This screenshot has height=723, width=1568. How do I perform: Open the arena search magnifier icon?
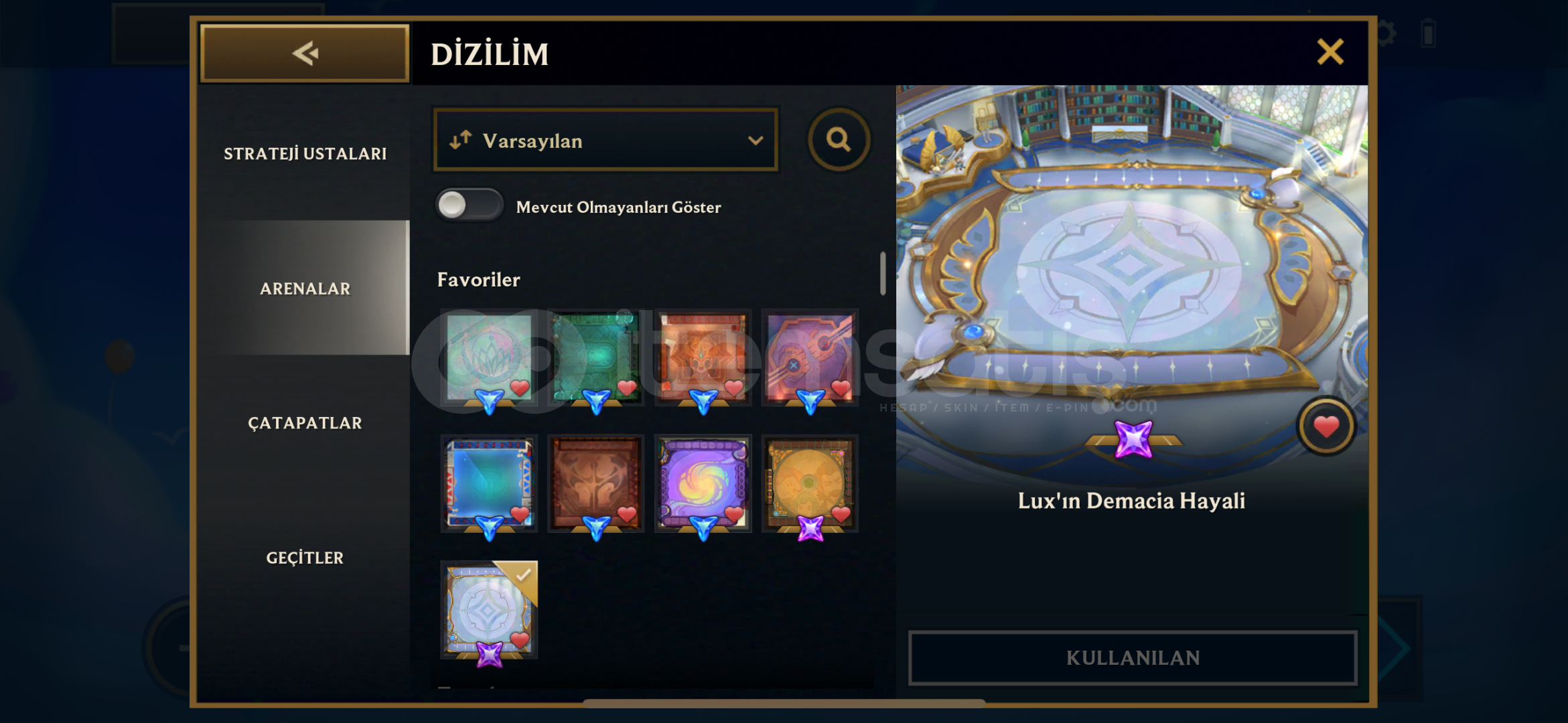coord(839,140)
